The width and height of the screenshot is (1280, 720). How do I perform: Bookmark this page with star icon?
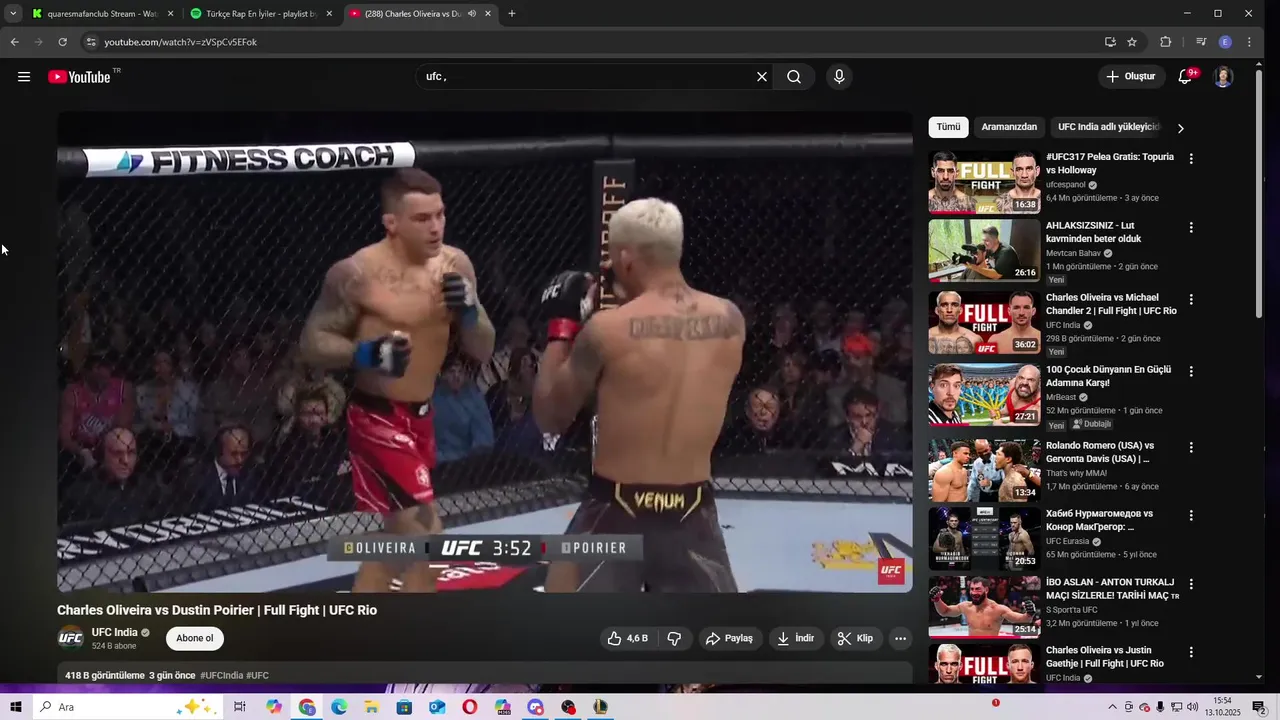1132,42
